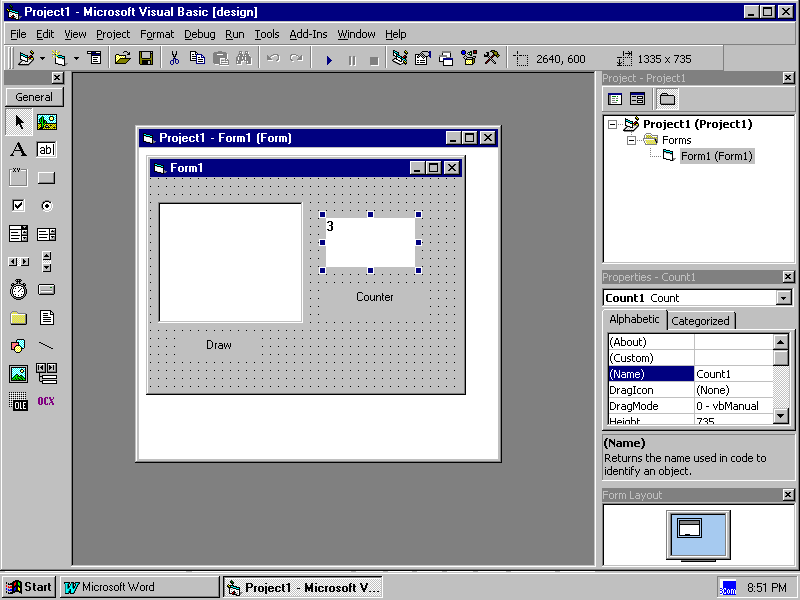Select the Frame tool in the toolbox
The height and width of the screenshot is (600, 800).
tap(19, 178)
